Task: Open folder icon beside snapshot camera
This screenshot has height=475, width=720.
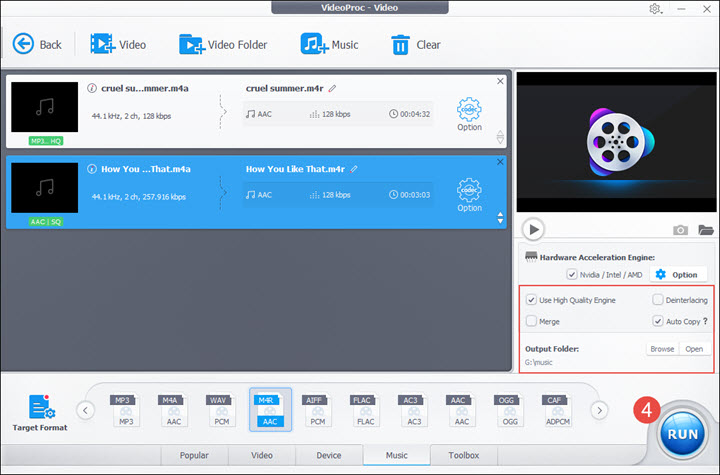Action: tap(706, 230)
